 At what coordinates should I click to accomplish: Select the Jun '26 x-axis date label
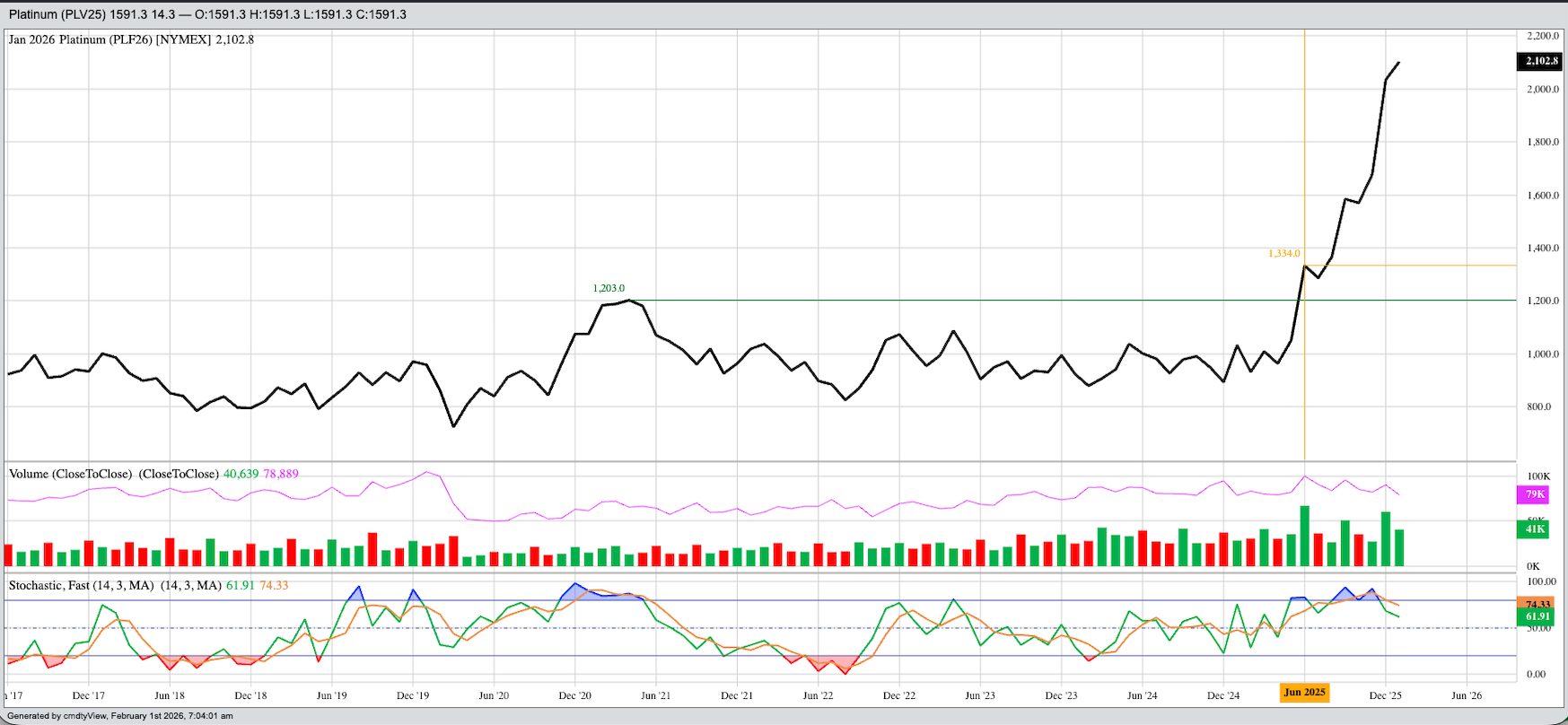point(1466,695)
